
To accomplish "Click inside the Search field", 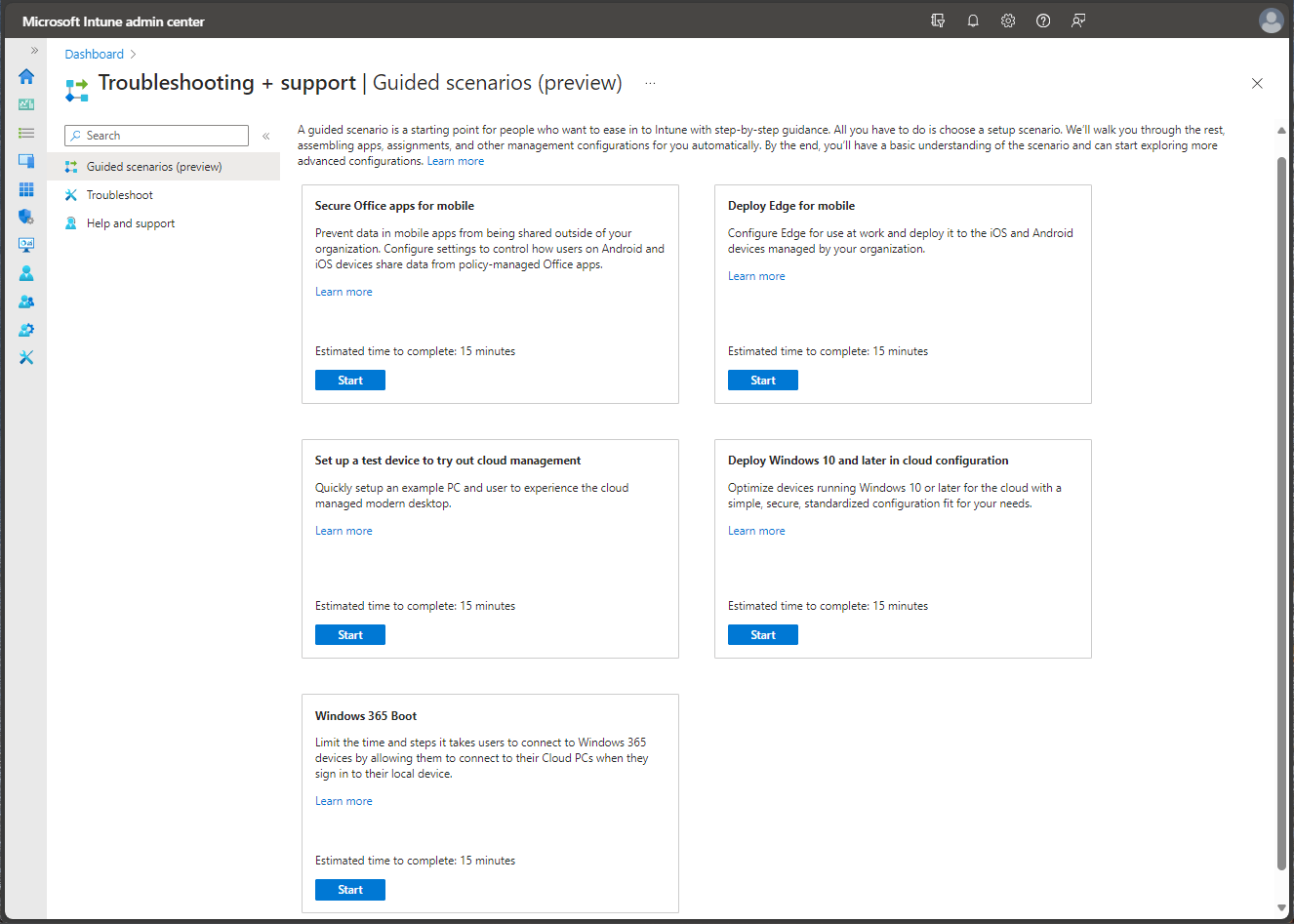I will 156,135.
